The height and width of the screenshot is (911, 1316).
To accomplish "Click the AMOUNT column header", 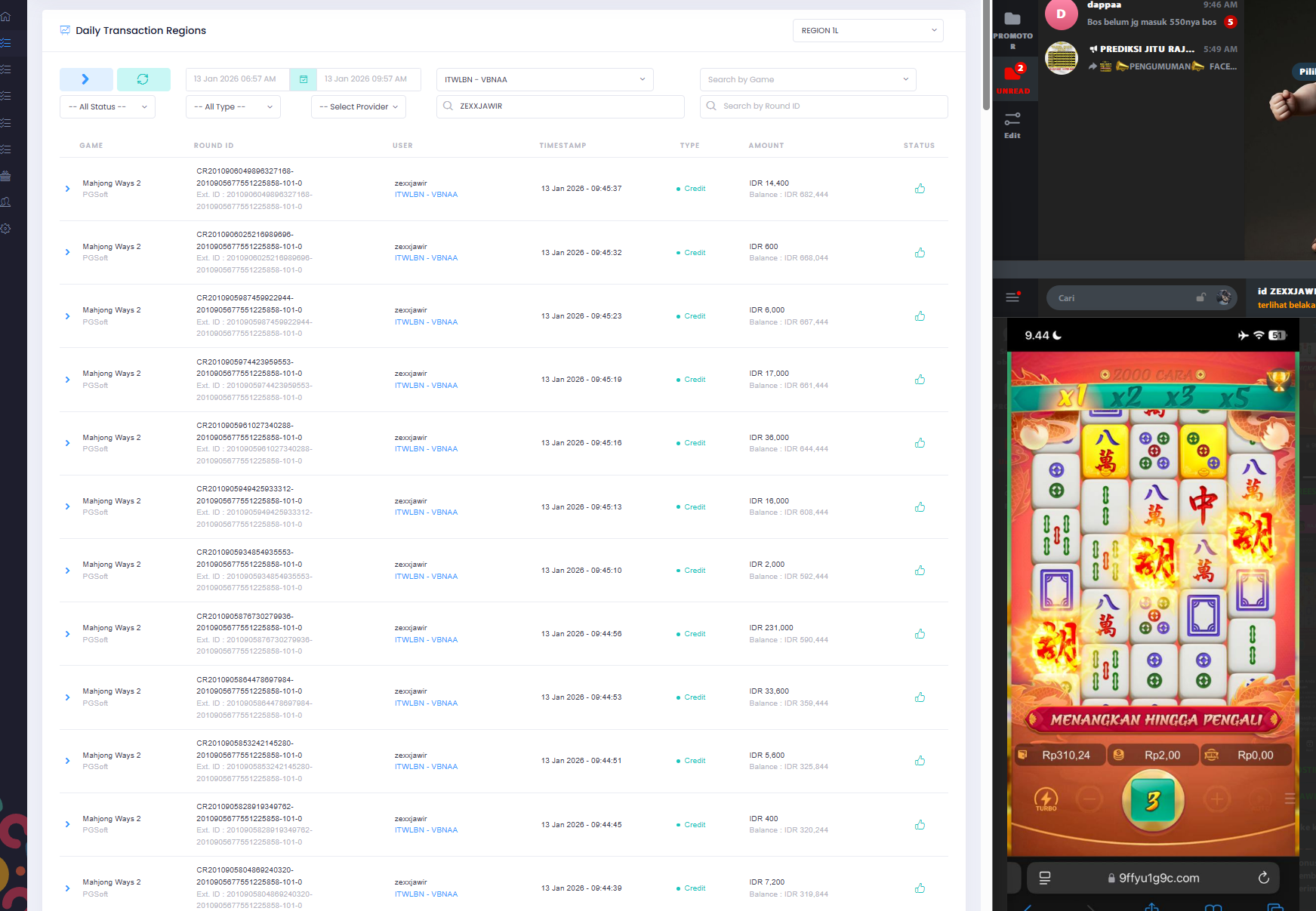I will click(x=766, y=146).
